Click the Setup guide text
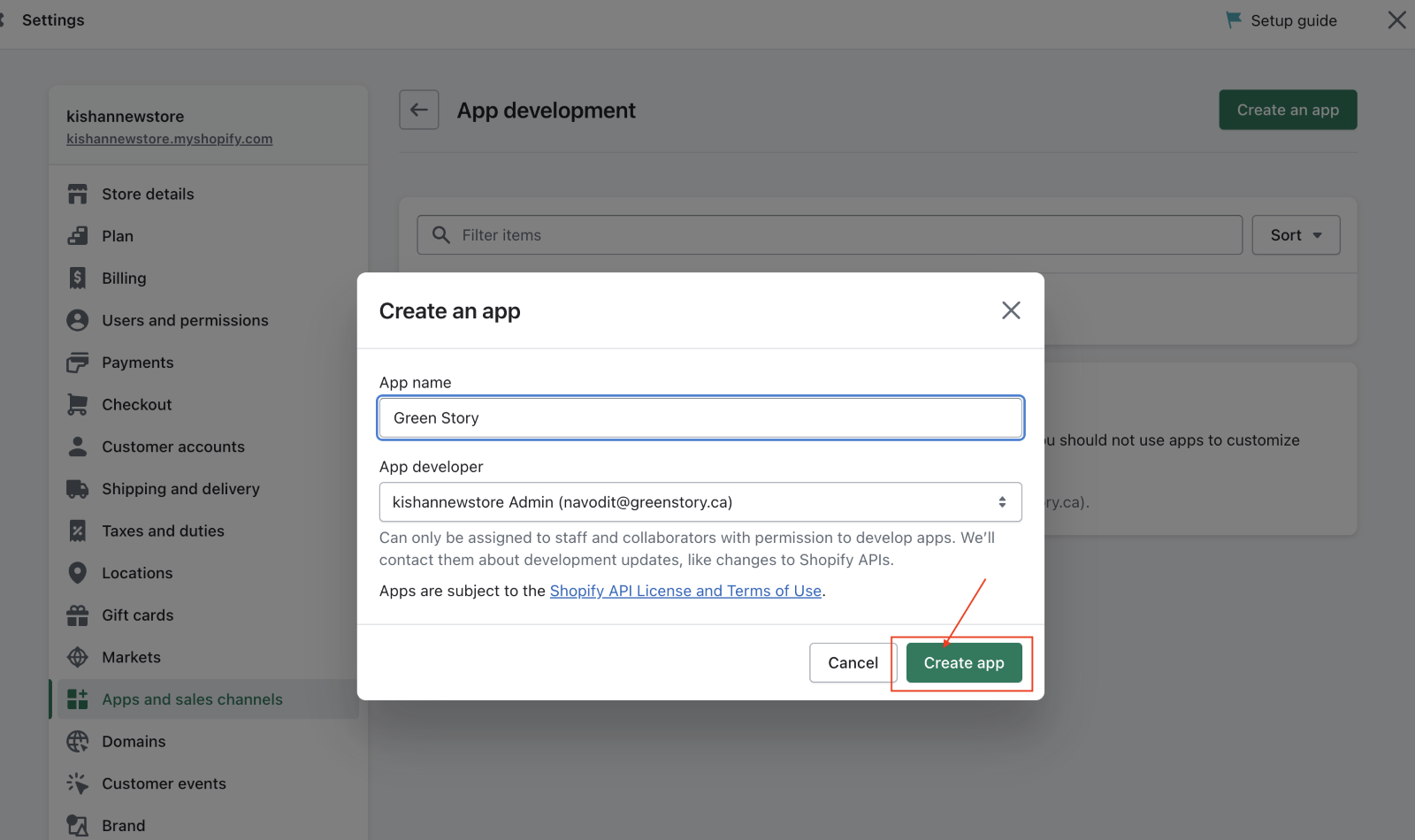The image size is (1415, 840). coord(1294,20)
